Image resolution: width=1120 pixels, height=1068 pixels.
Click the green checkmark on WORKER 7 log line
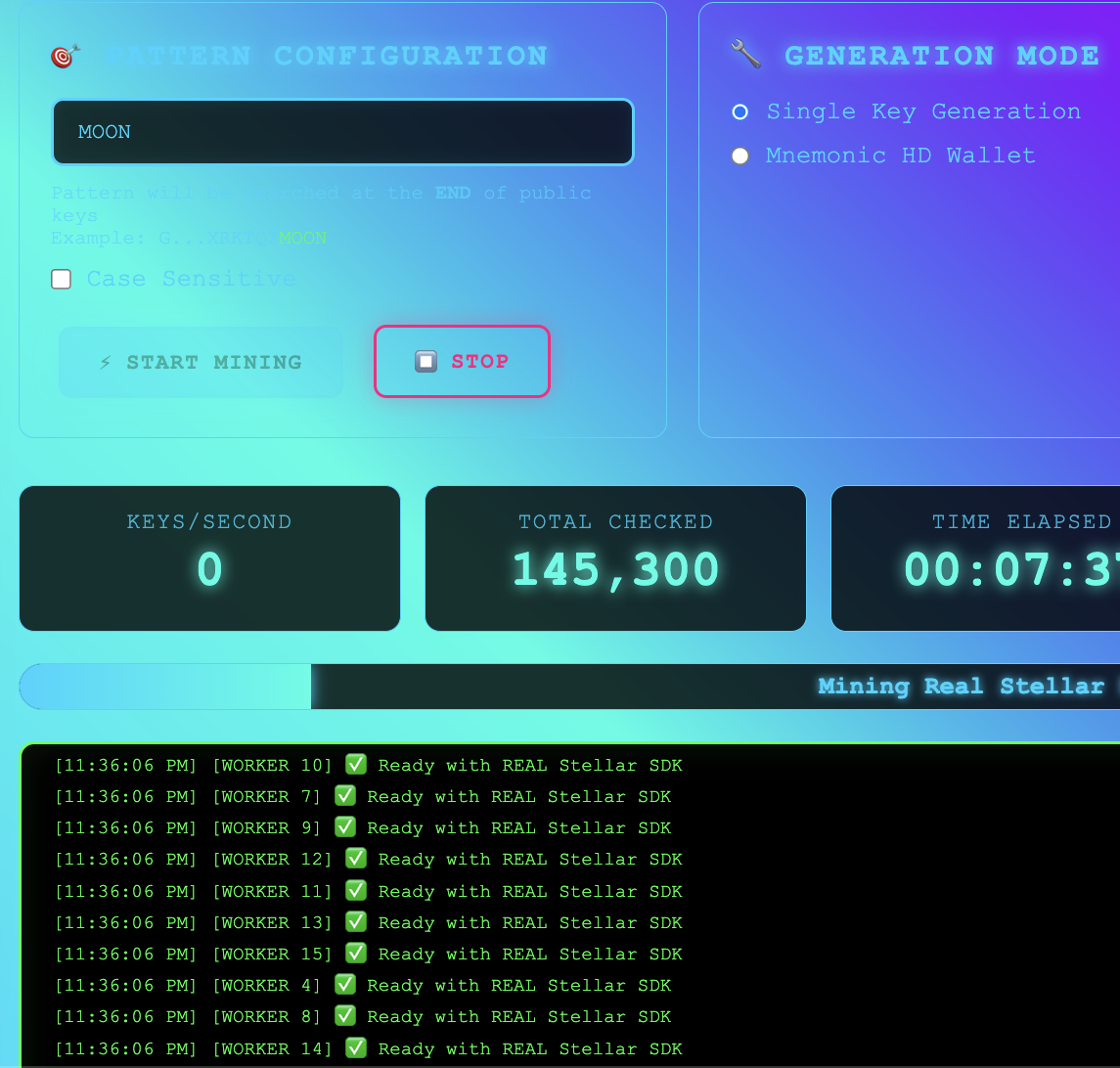pos(344,796)
